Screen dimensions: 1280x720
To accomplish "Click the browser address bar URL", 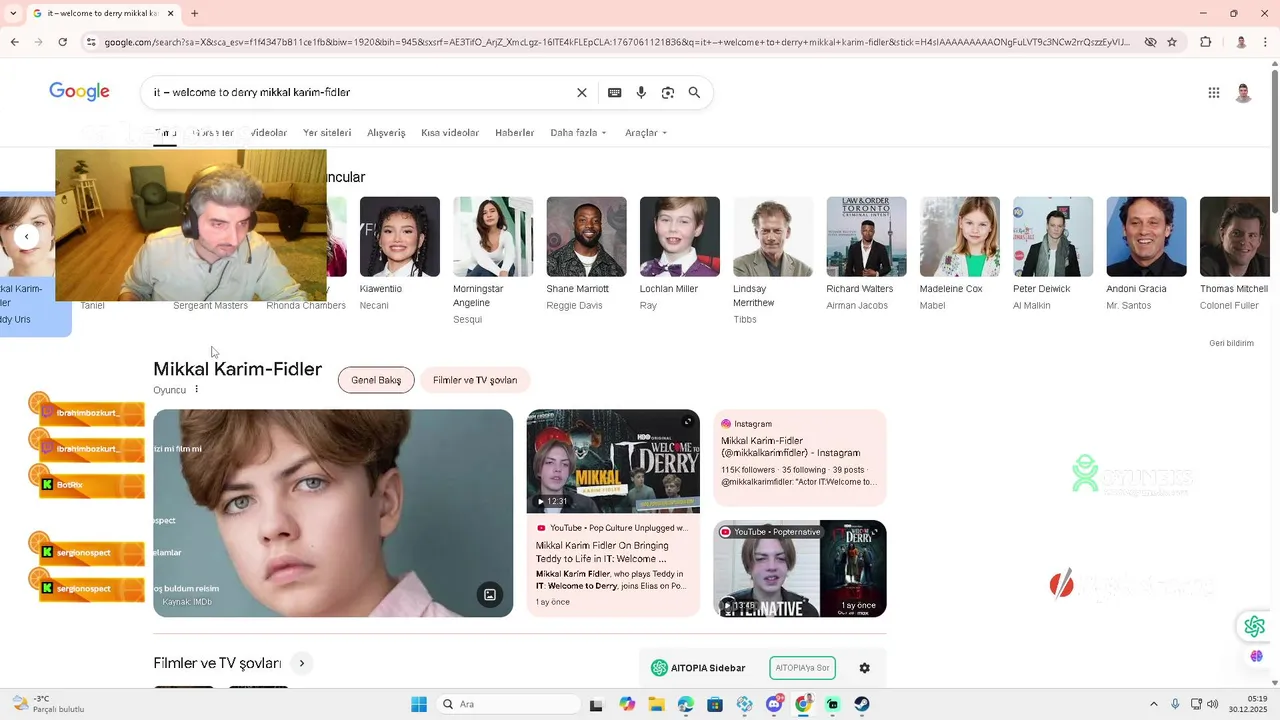I will (617, 42).
